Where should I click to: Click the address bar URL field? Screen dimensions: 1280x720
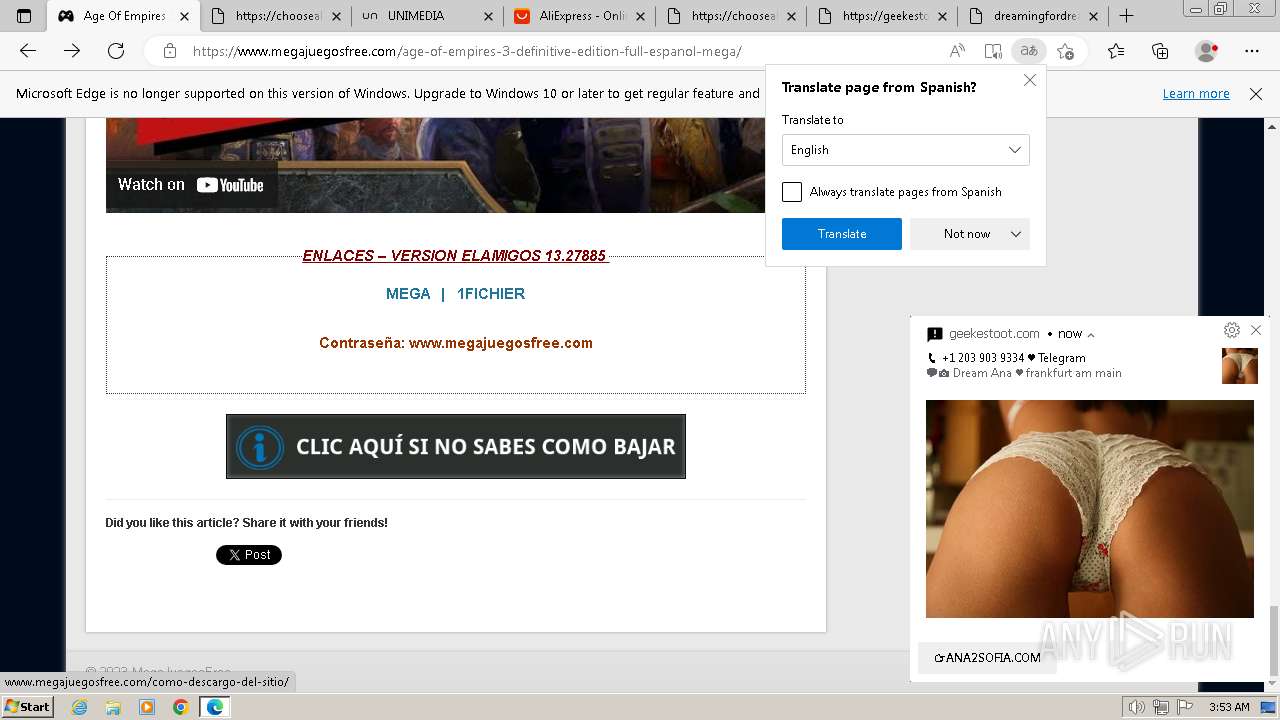tap(560, 51)
